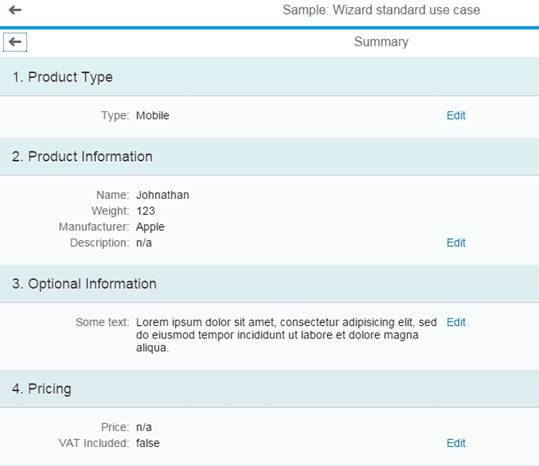Screen dimensions: 539x466
Task: Click the VAT Included 'false' value
Action: click(148, 443)
